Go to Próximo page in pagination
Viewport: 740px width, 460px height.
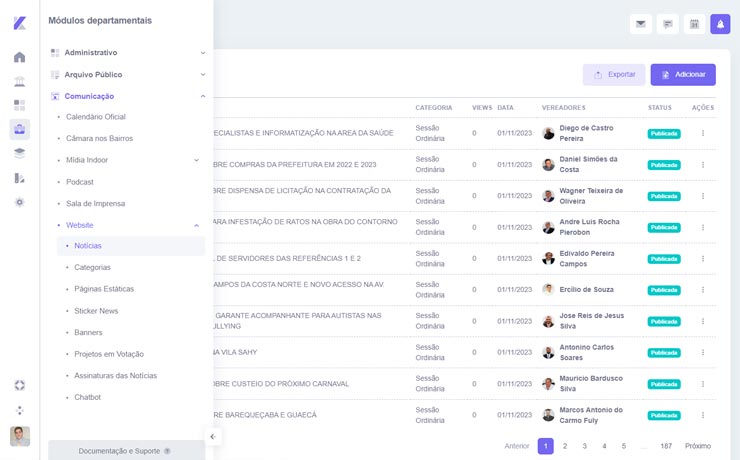click(697, 446)
